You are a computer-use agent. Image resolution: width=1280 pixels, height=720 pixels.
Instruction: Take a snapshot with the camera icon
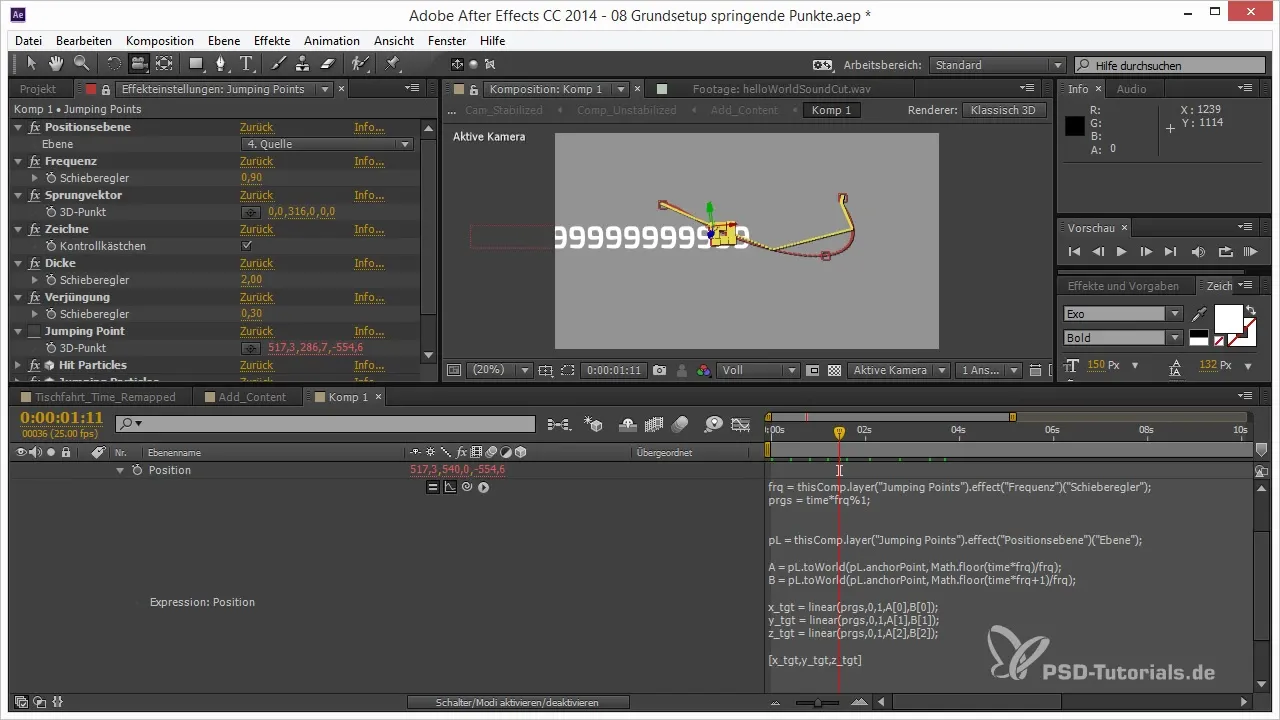click(x=659, y=370)
